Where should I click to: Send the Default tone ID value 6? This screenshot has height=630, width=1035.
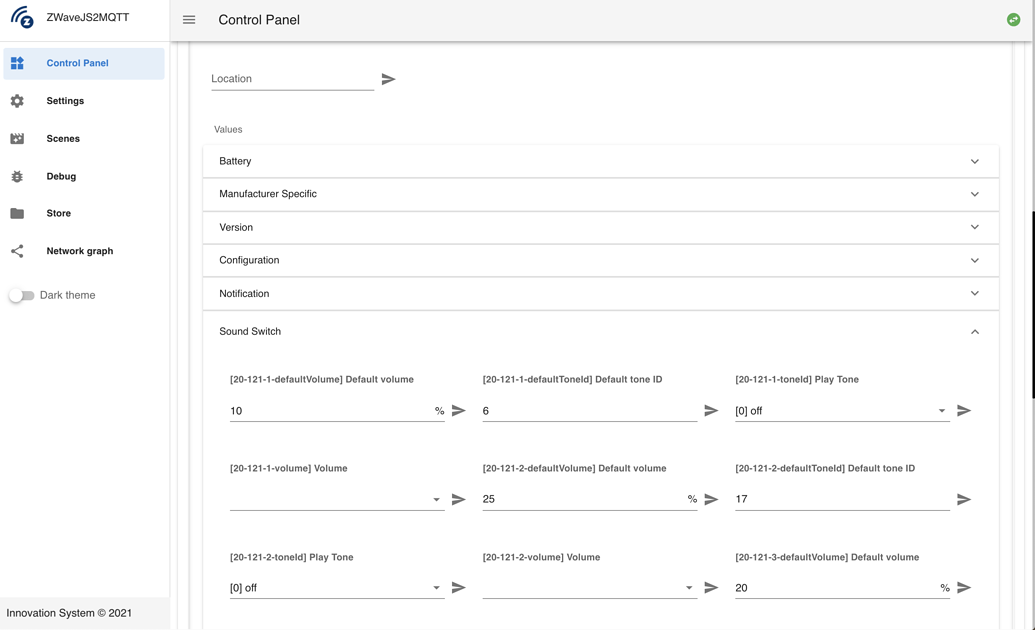tap(710, 410)
